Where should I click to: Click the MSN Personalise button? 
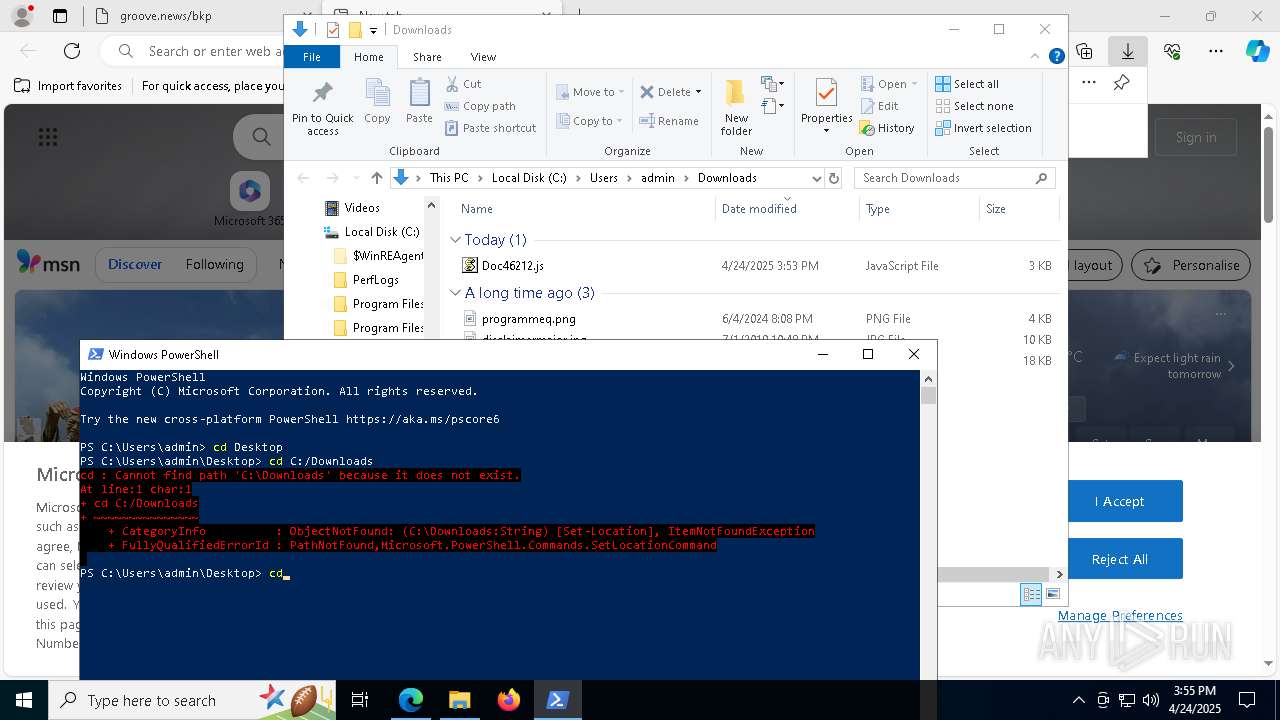pyautogui.click(x=1192, y=265)
